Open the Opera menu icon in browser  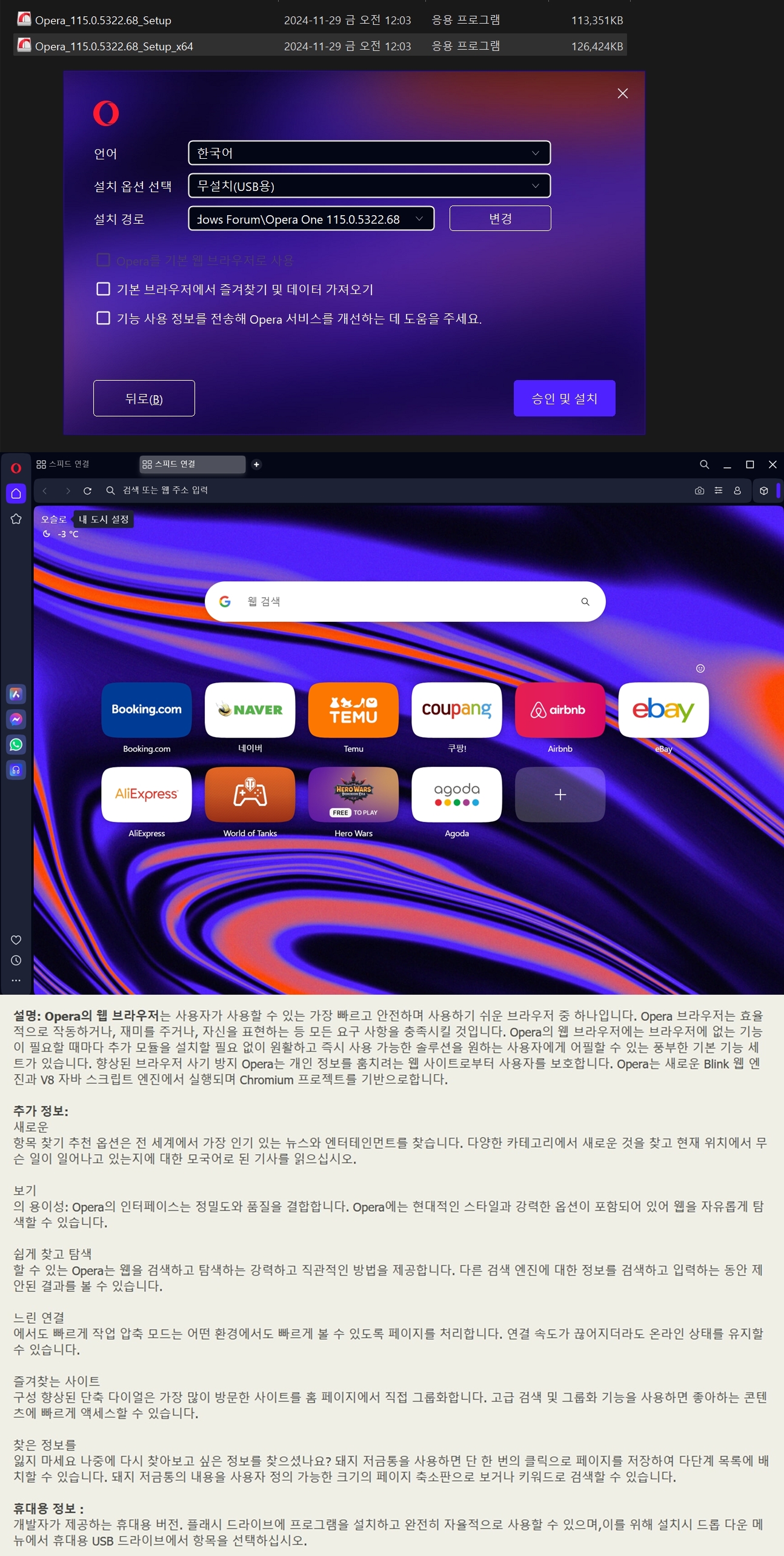[x=16, y=468]
